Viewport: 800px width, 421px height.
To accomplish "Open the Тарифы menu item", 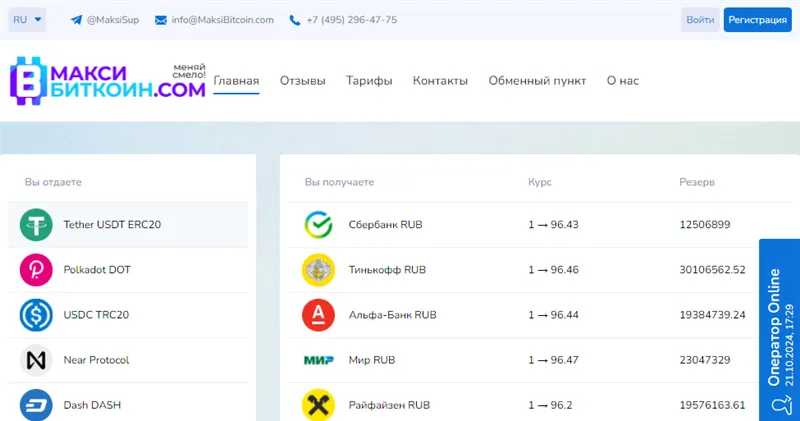I will coord(369,81).
